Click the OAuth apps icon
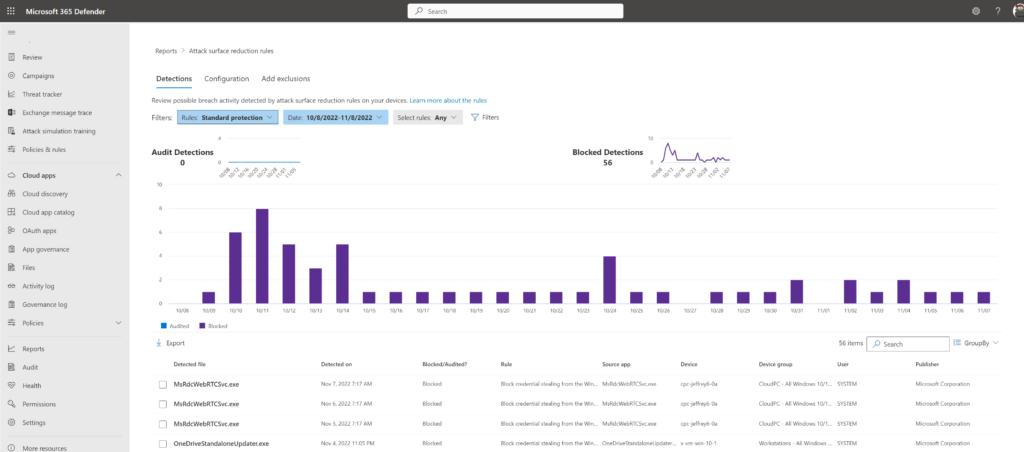 pos(11,231)
